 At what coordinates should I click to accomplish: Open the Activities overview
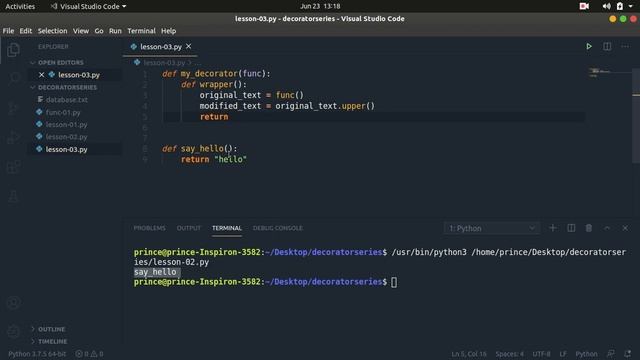(20, 6)
